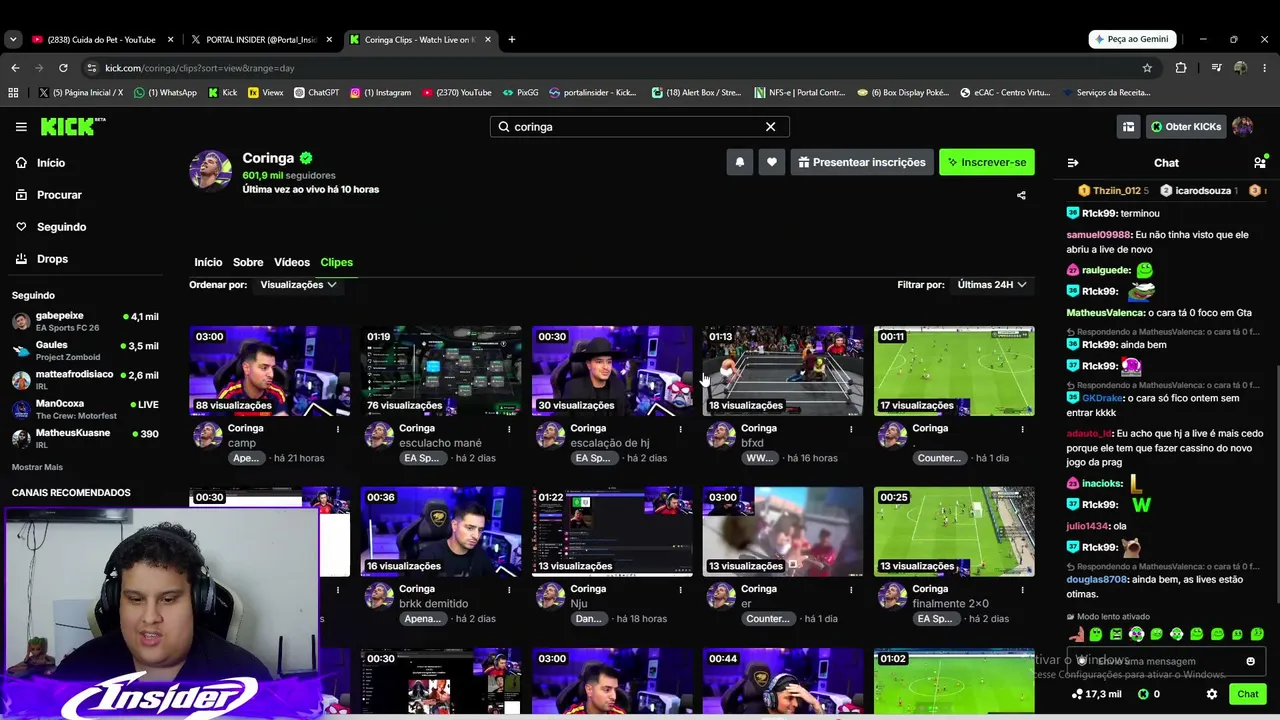The image size is (1280, 720).
Task: Open gabepeixe channel in followed list
Action: [x=85, y=321]
